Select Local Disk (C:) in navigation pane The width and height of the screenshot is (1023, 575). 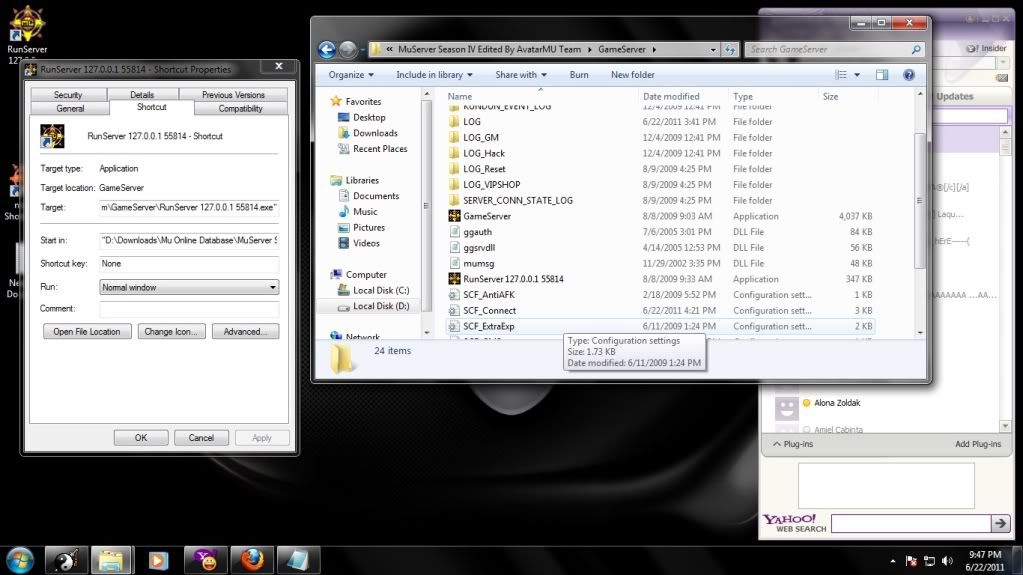click(381, 290)
